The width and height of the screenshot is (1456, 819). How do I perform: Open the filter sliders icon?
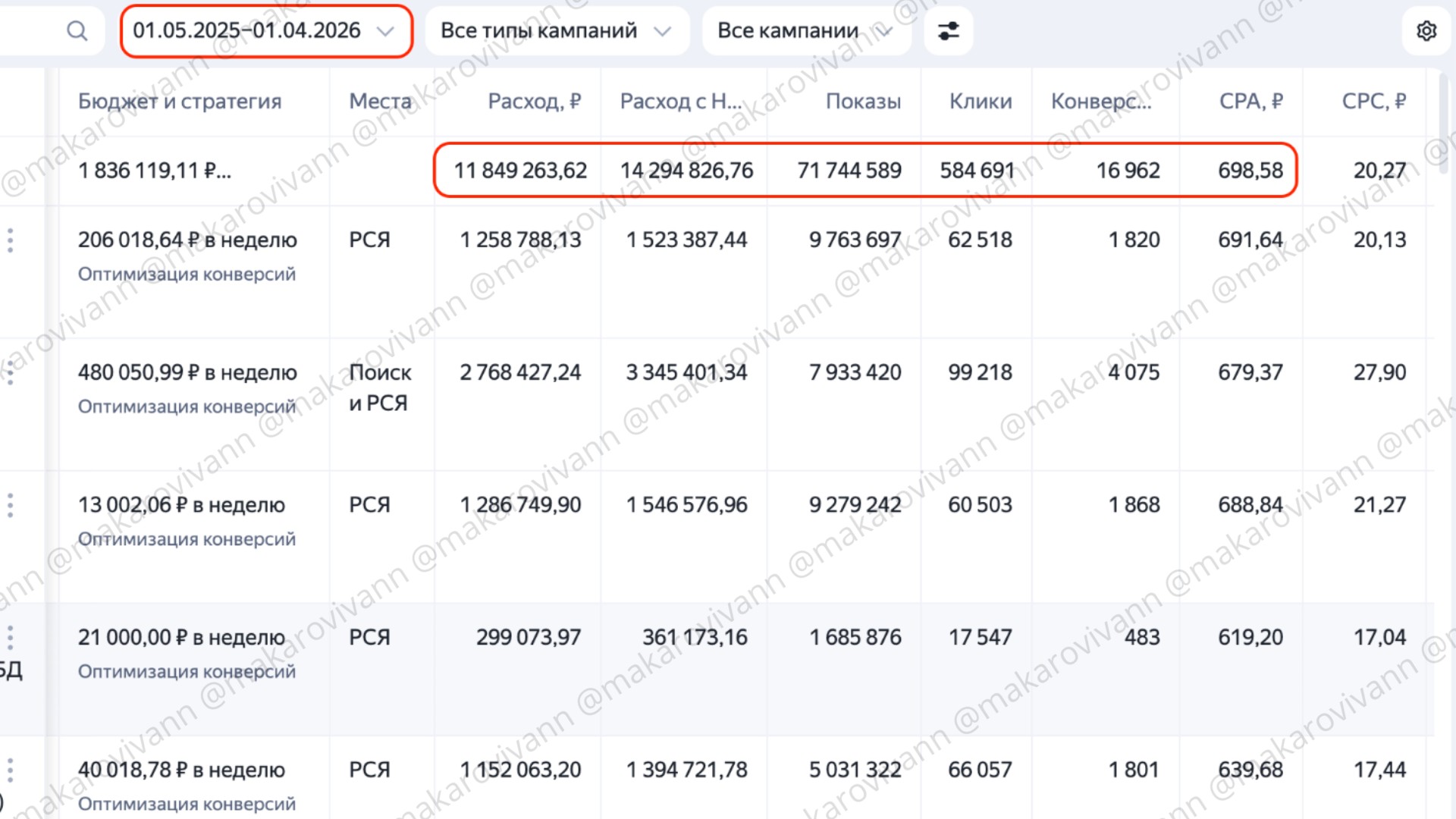pos(948,31)
